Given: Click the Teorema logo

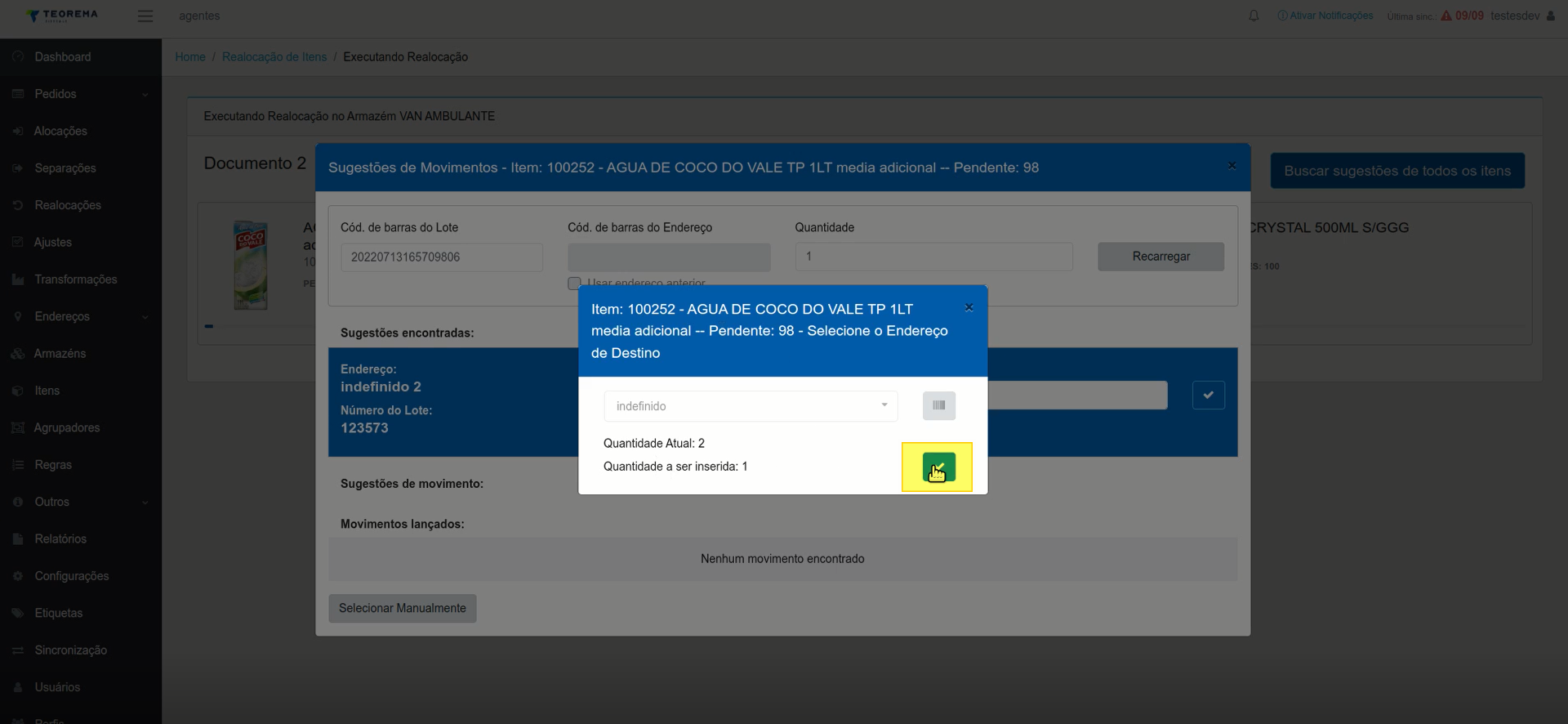Looking at the screenshot, I should (x=62, y=16).
